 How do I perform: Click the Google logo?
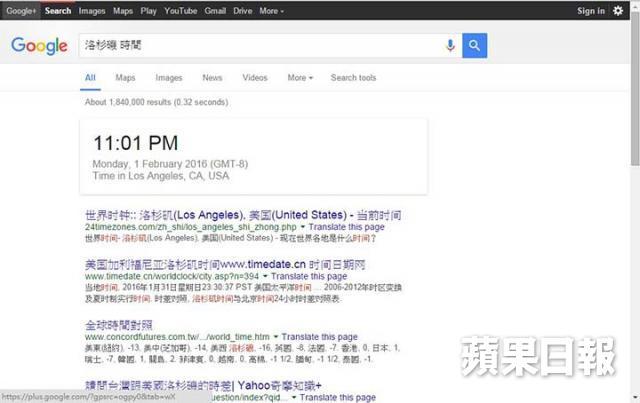tap(39, 46)
